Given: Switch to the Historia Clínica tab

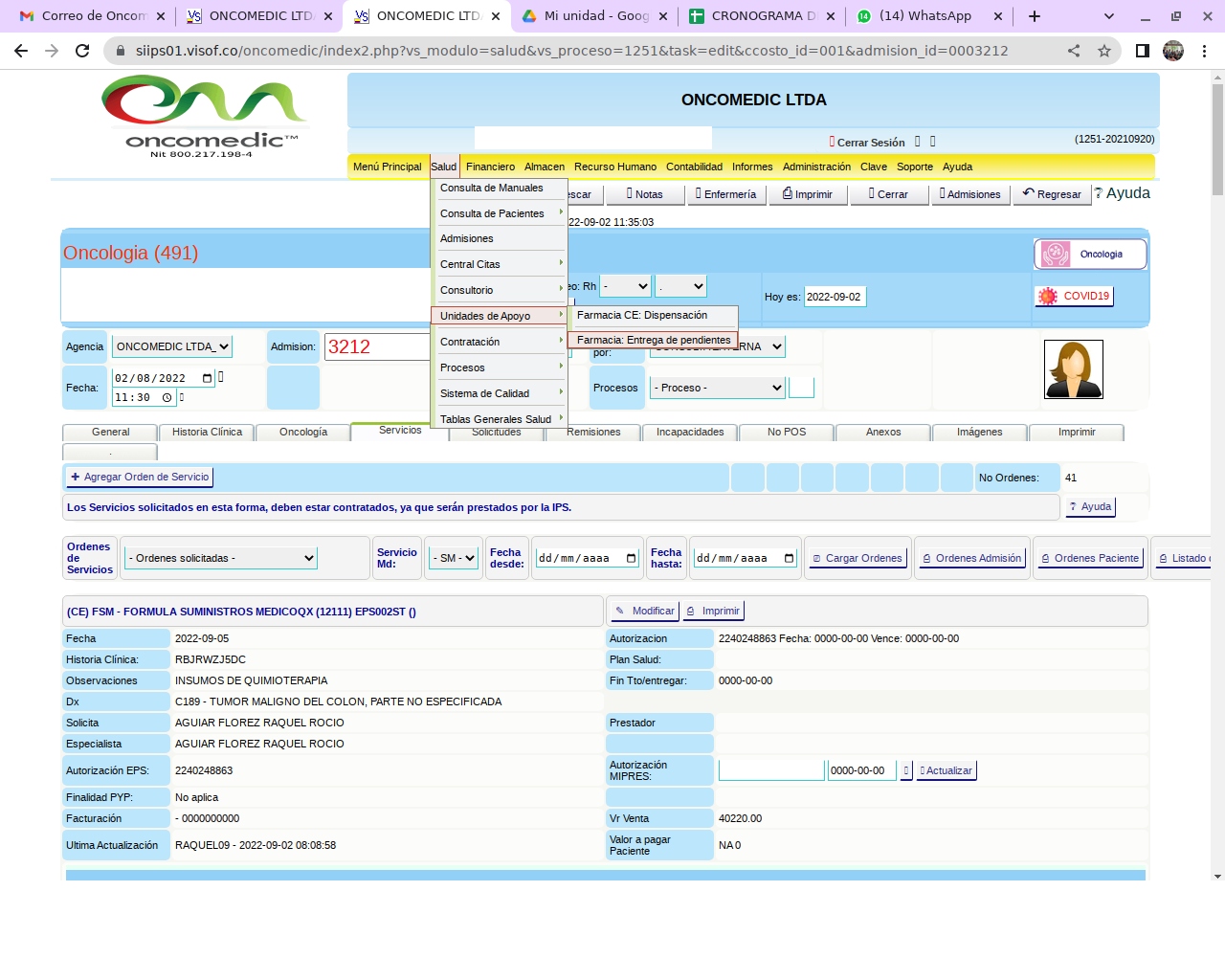Looking at the screenshot, I should coord(207,433).
